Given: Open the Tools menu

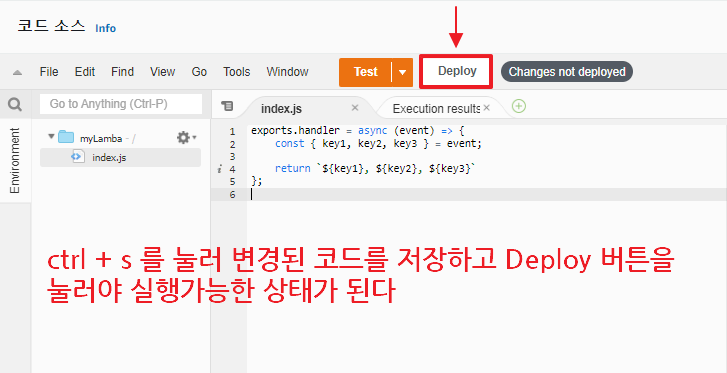Looking at the screenshot, I should pos(236,72).
